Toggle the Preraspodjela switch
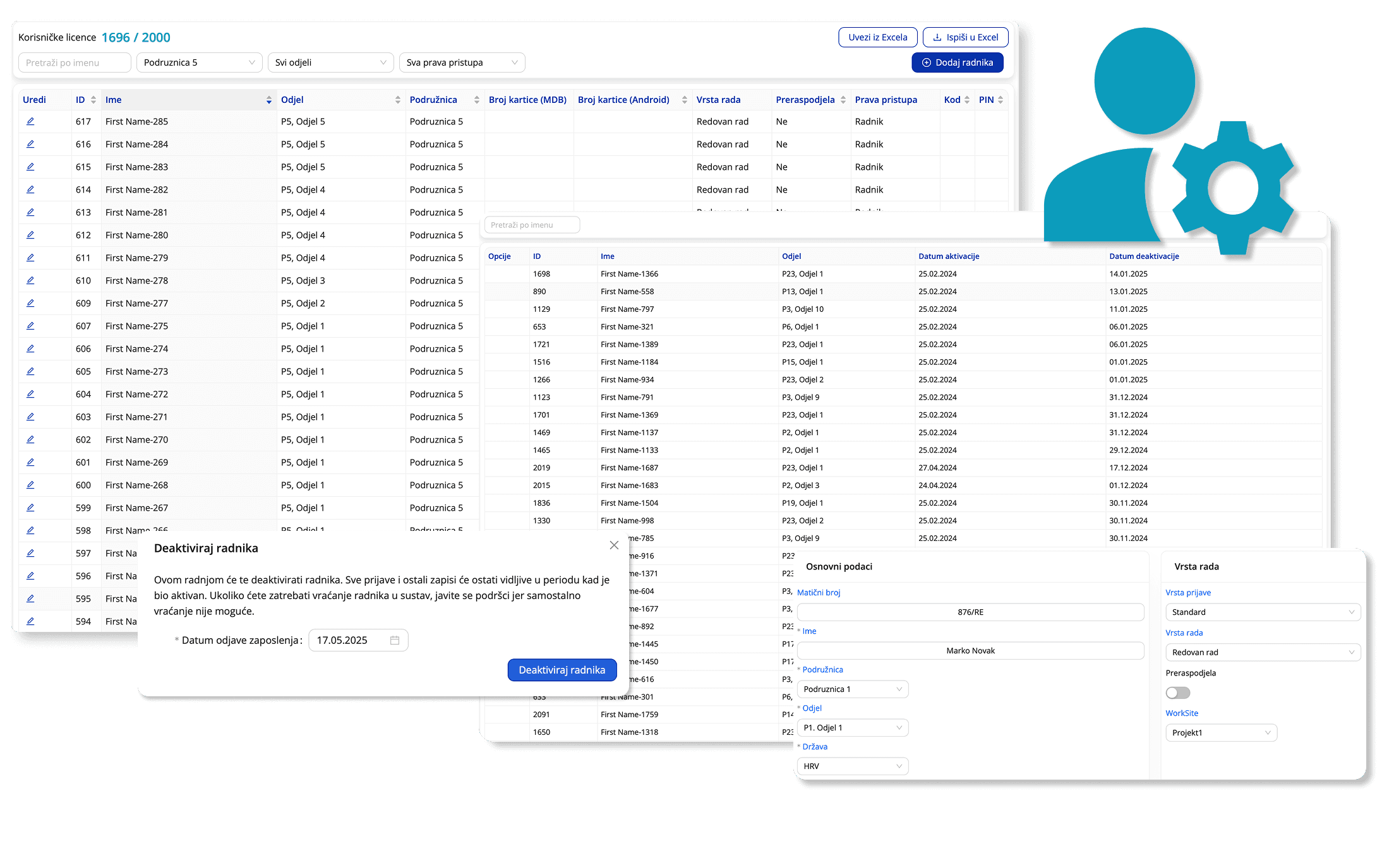The width and height of the screenshot is (1394, 868). tap(1177, 693)
